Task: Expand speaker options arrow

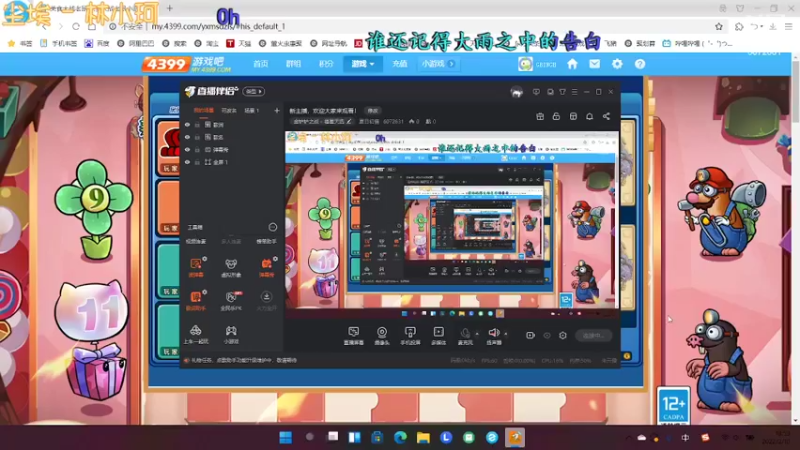Action: 506,334
